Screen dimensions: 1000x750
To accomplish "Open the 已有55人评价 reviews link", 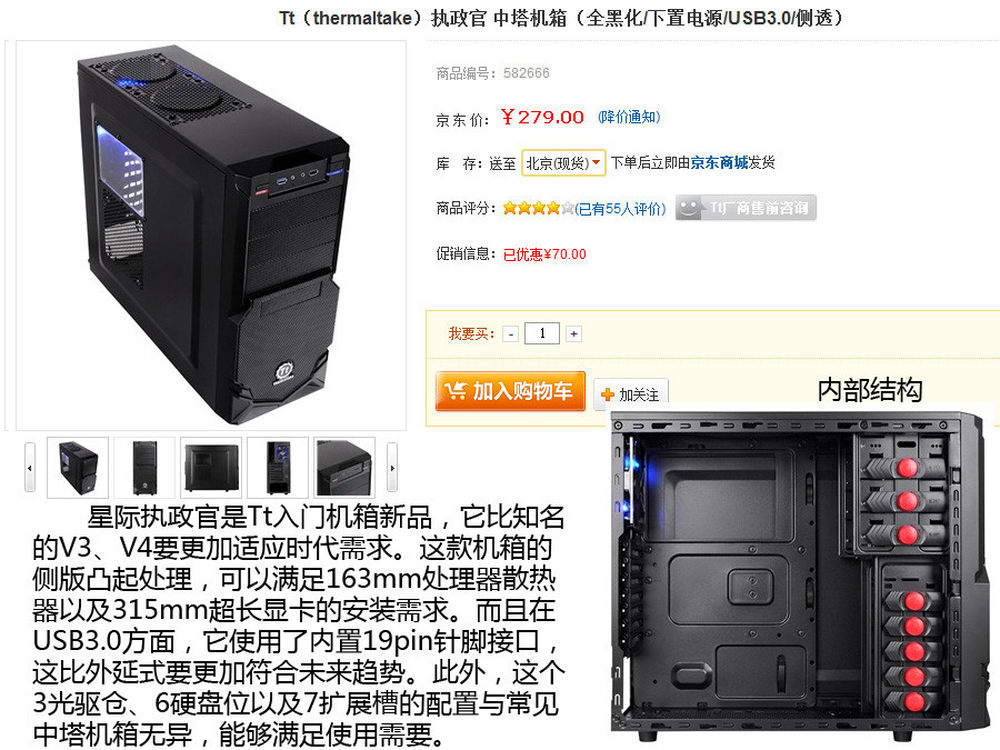I will [x=621, y=209].
